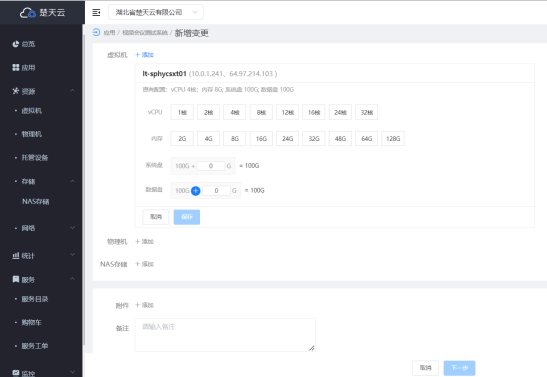This screenshot has height=377, width=547.
Task: Open 物理机 in the sidebar
Action: tap(31, 134)
